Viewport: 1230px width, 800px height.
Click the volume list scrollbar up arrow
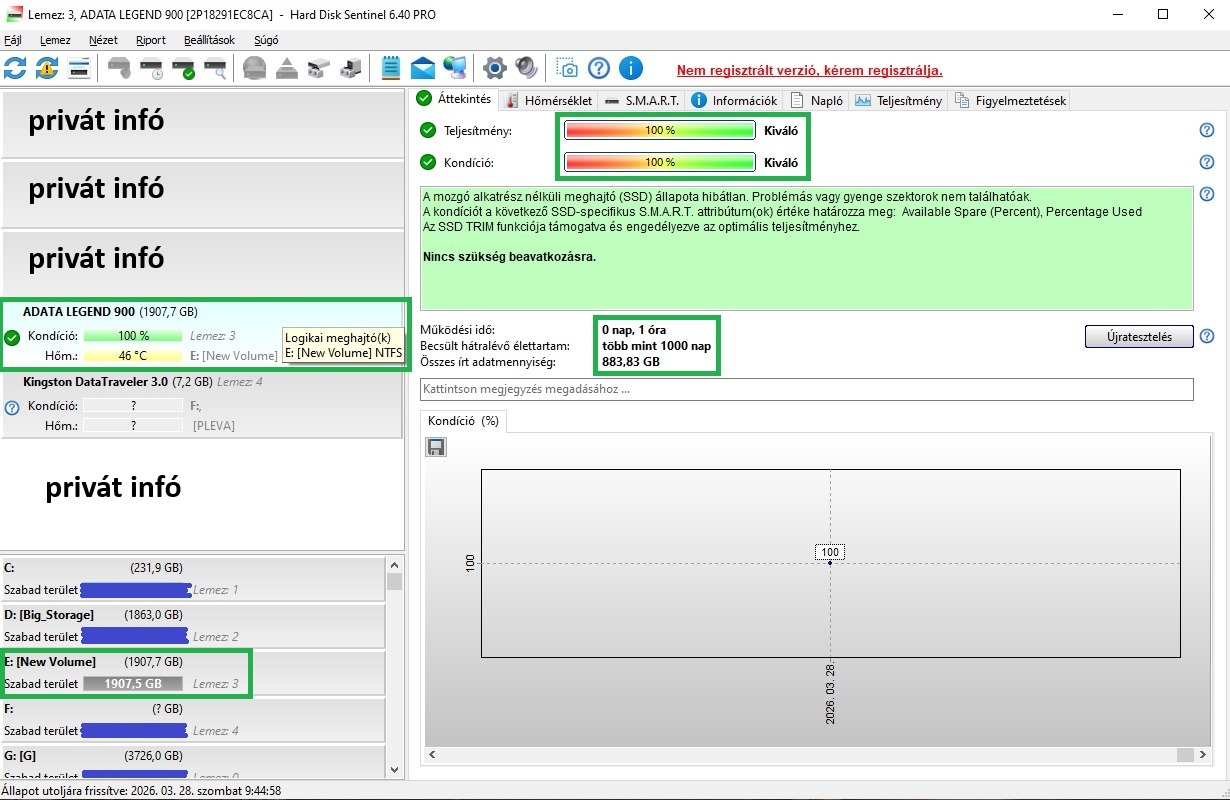point(395,565)
